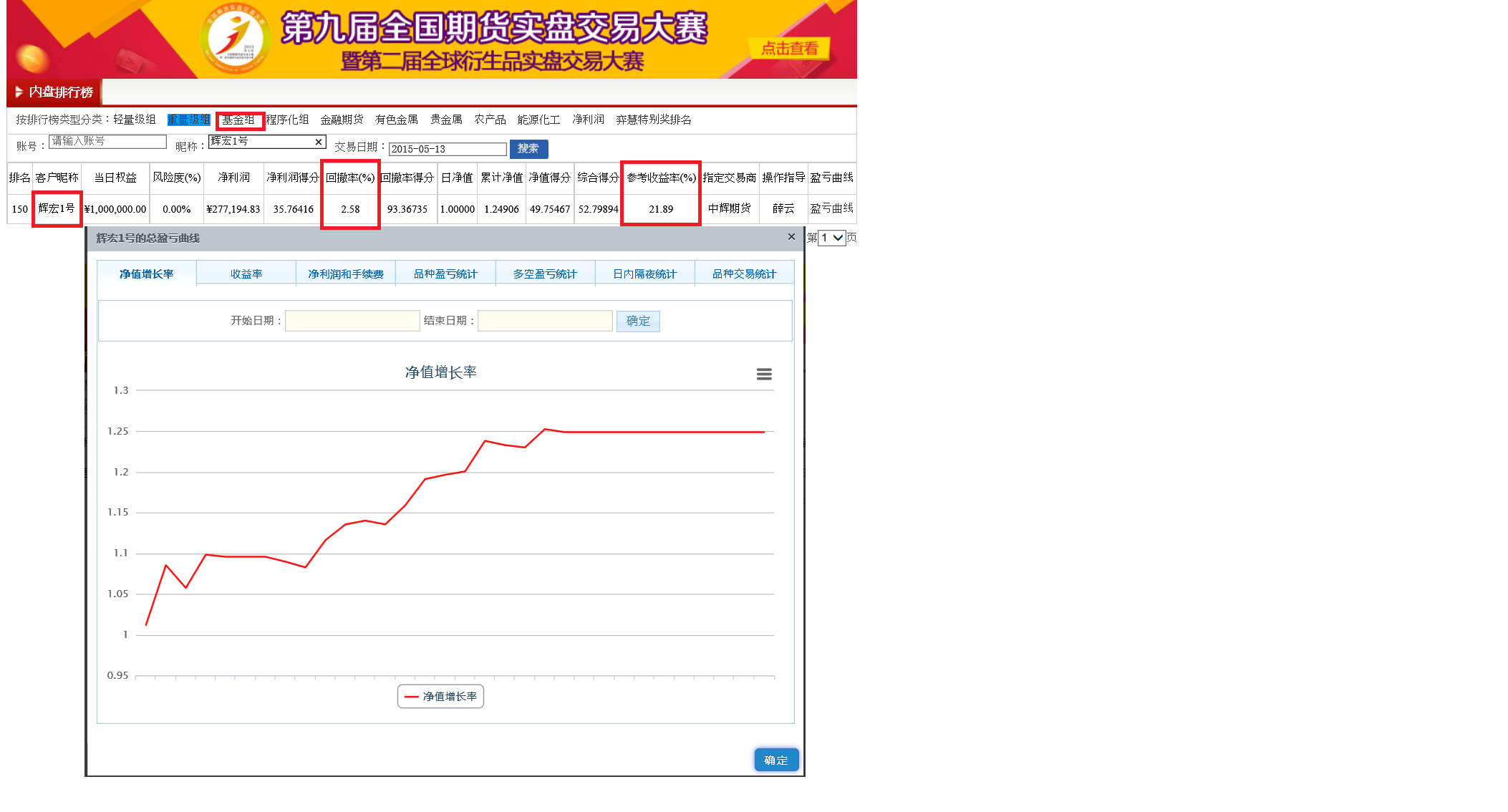Click the blue 搜索 search button

528,149
